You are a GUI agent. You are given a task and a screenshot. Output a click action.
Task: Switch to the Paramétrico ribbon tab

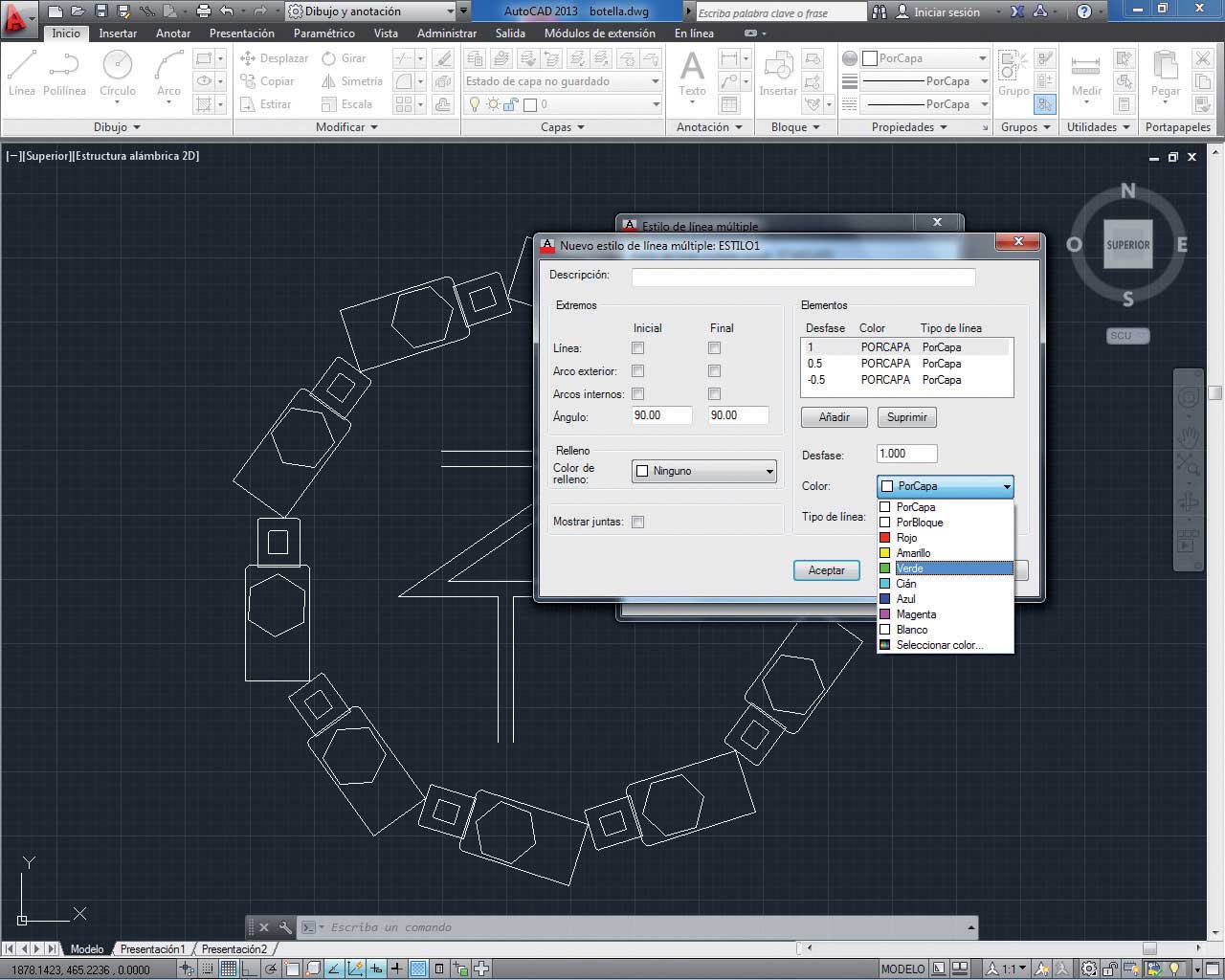point(323,33)
